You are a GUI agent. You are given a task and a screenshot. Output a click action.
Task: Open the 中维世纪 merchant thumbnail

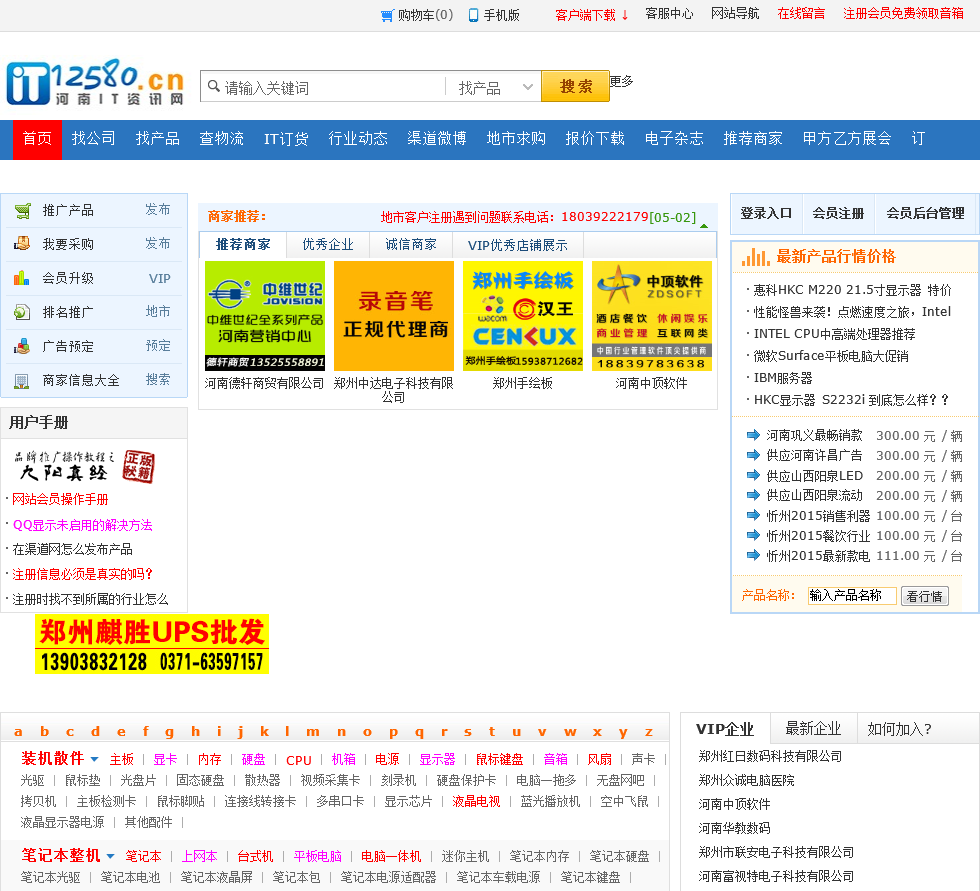tap(265, 316)
